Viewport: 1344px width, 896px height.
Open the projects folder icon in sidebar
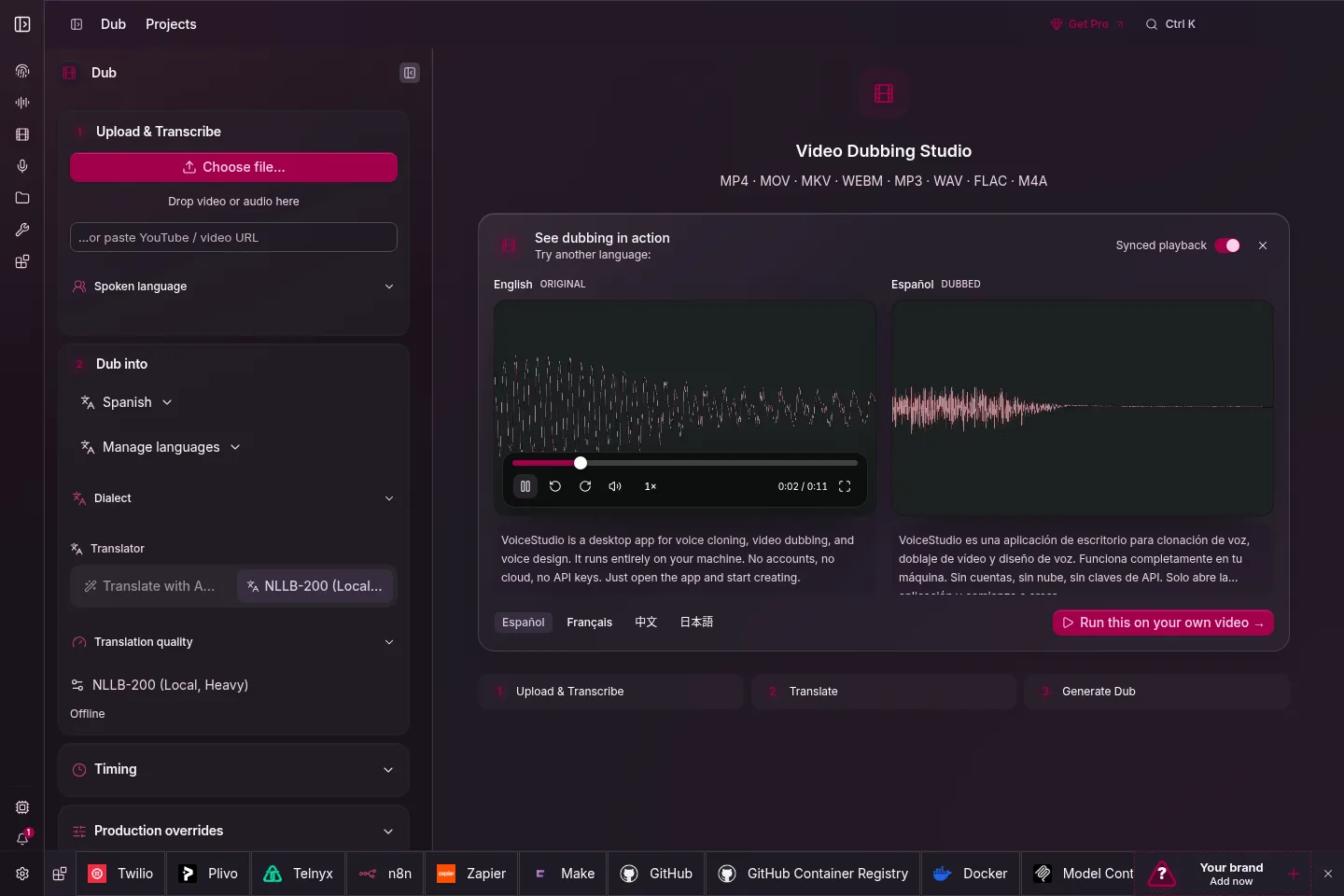coord(22,198)
